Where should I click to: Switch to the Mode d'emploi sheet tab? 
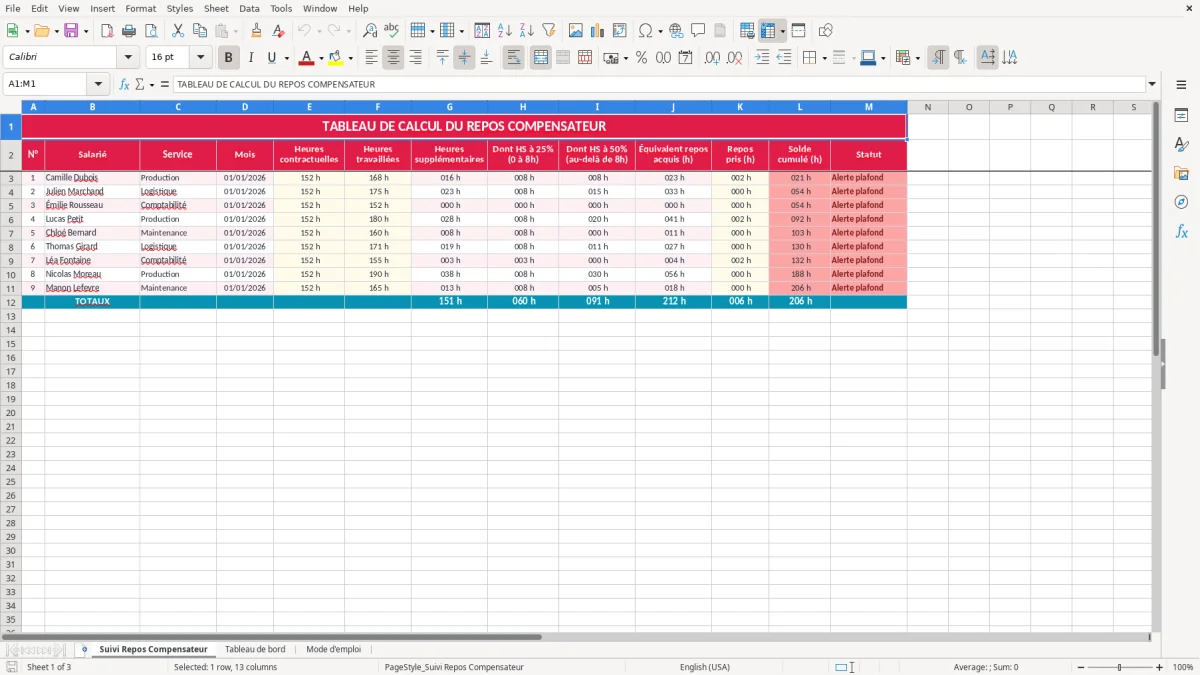(x=333, y=649)
